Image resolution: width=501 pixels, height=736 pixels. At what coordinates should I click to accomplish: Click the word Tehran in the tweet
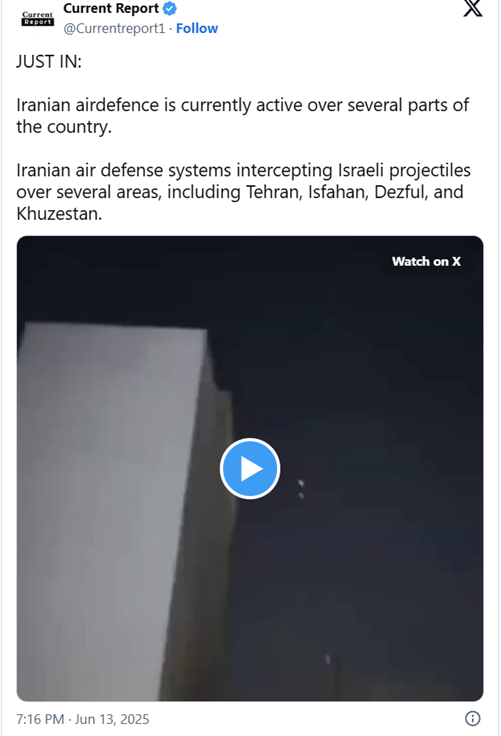tap(274, 192)
